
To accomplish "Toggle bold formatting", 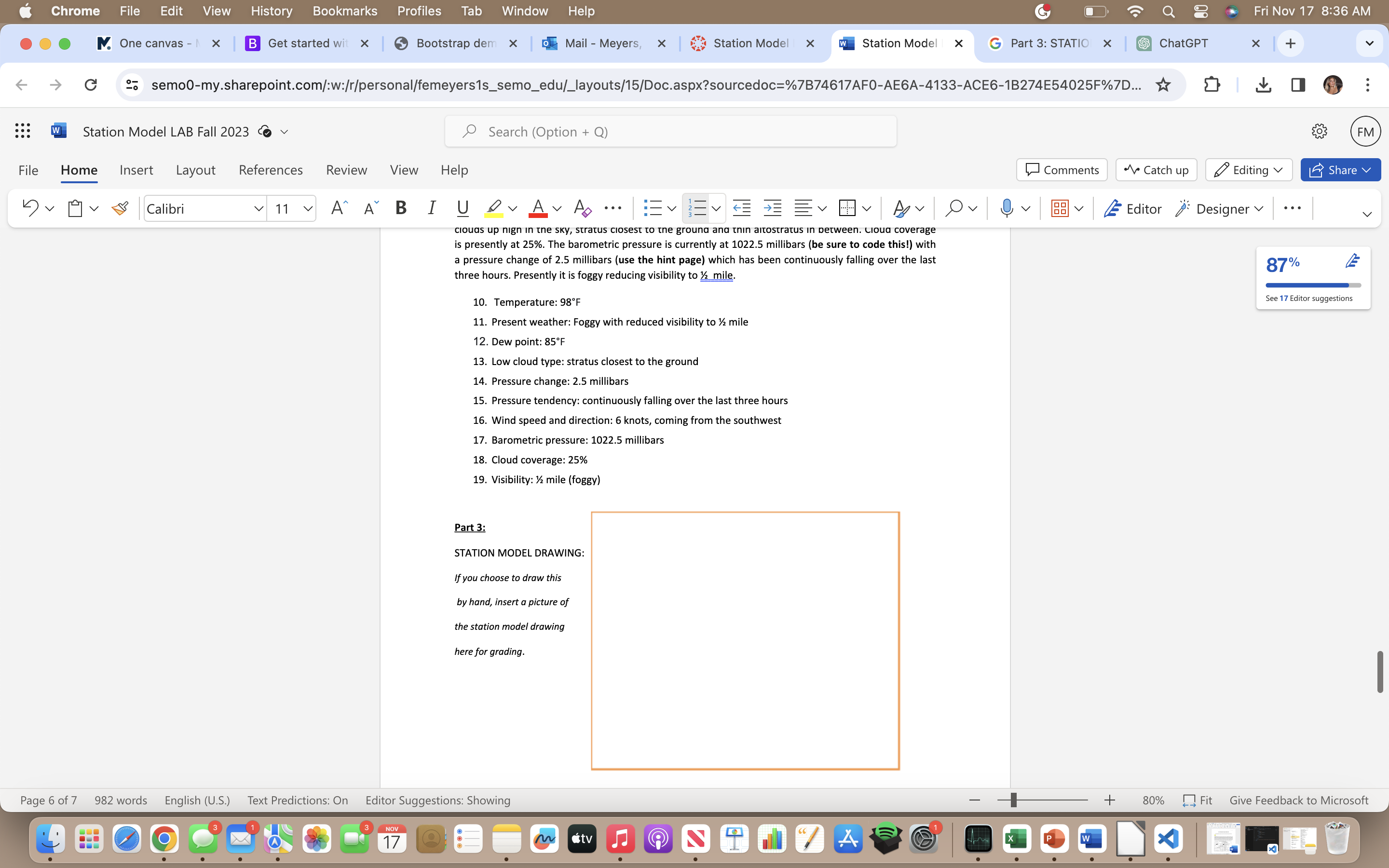I will click(x=401, y=208).
